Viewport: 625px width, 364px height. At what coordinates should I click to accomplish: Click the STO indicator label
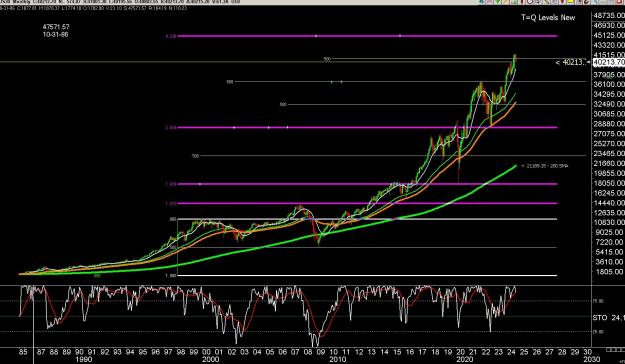click(600, 318)
